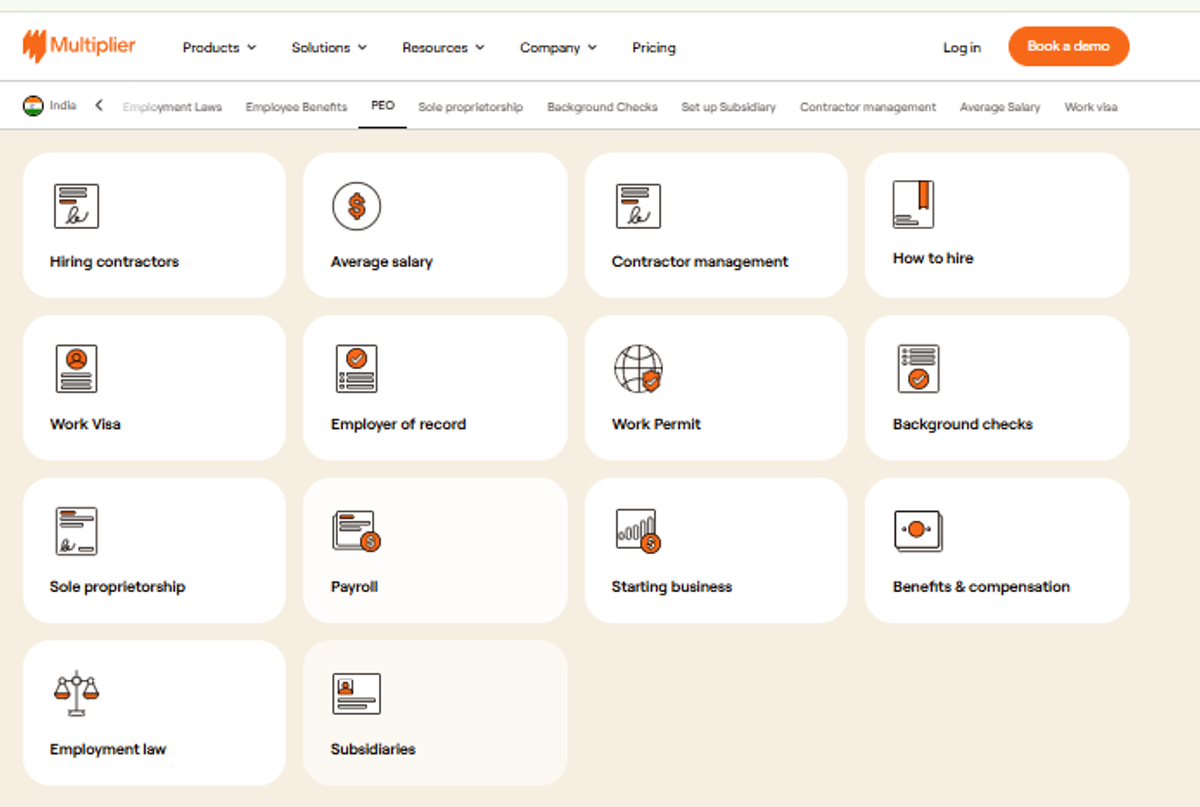Open the Payroll card title
Image resolution: width=1200 pixels, height=807 pixels.
coord(354,587)
